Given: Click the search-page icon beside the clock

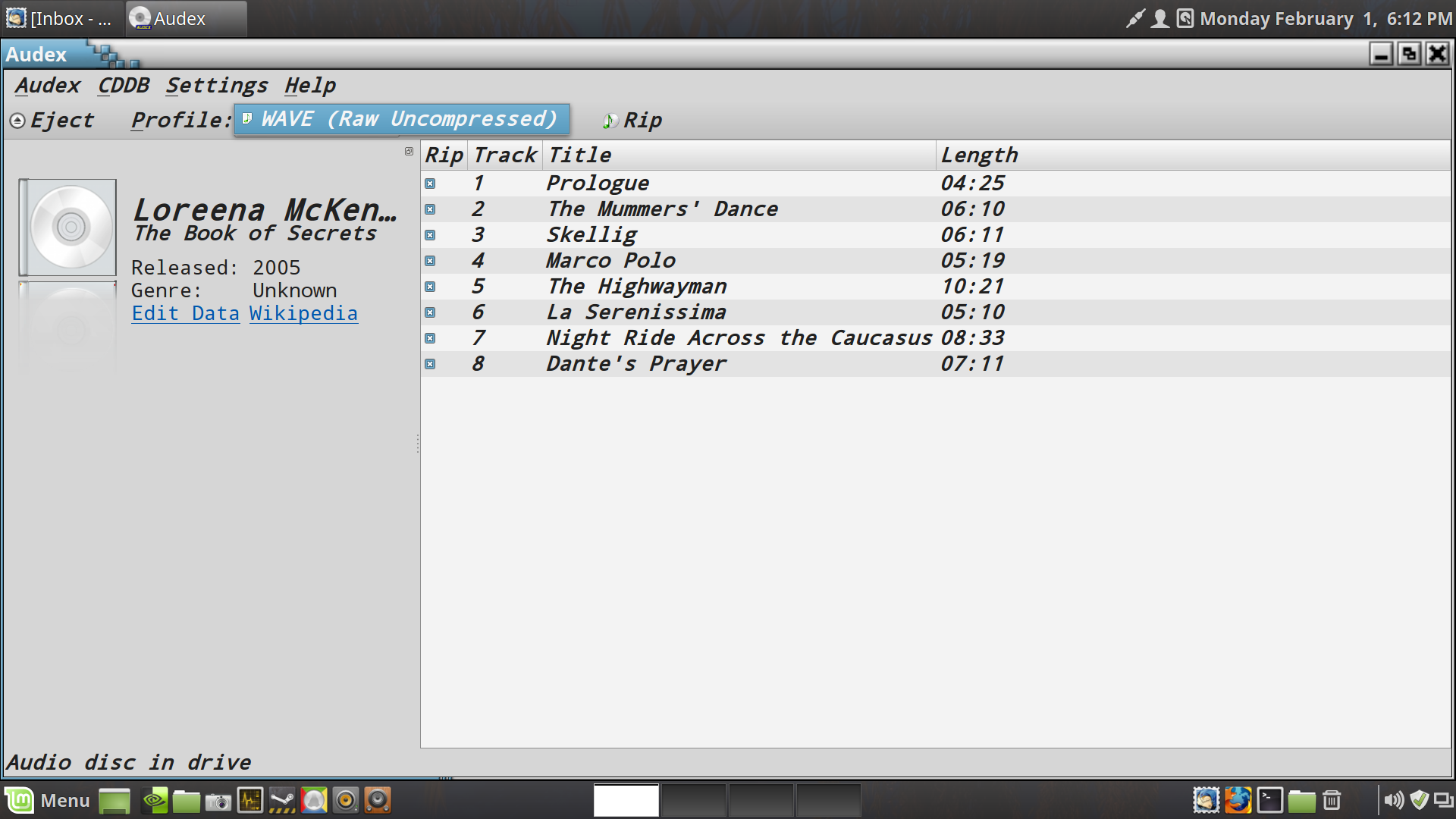Looking at the screenshot, I should [1185, 18].
